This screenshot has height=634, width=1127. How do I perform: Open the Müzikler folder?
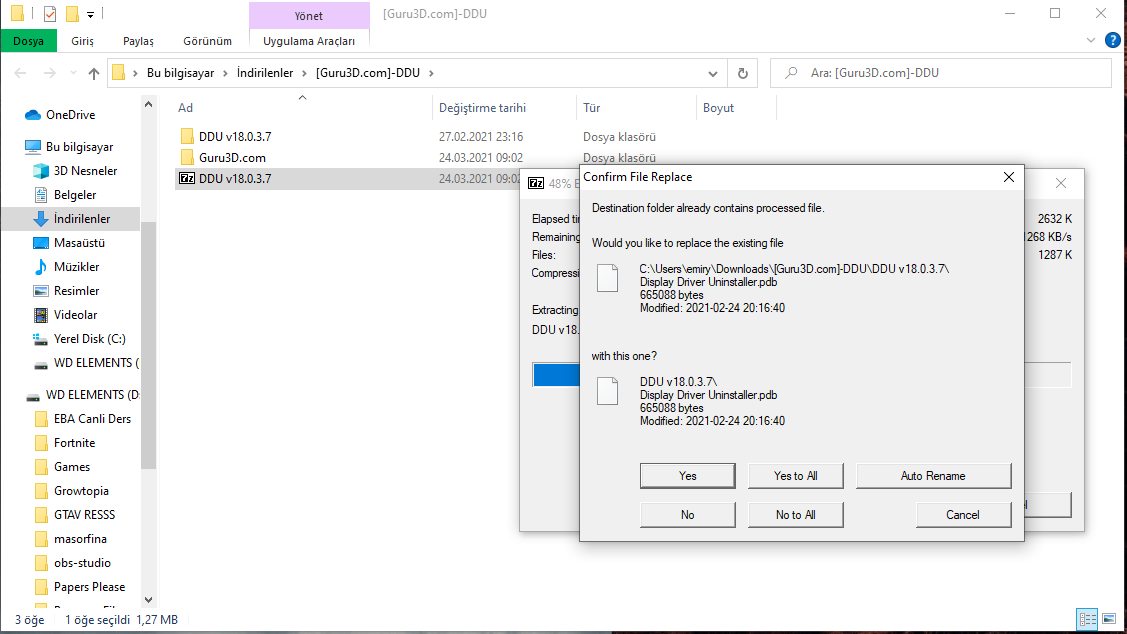[x=76, y=267]
